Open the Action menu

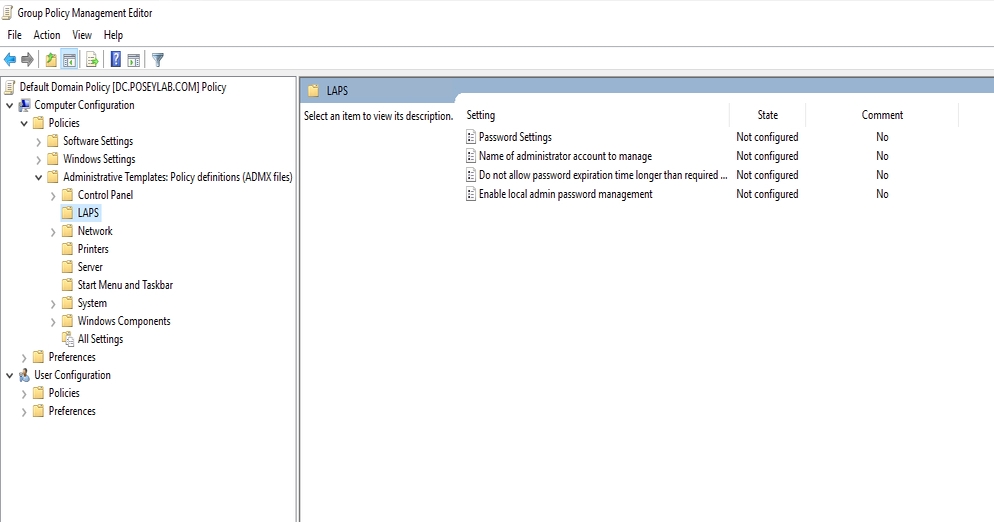point(47,35)
